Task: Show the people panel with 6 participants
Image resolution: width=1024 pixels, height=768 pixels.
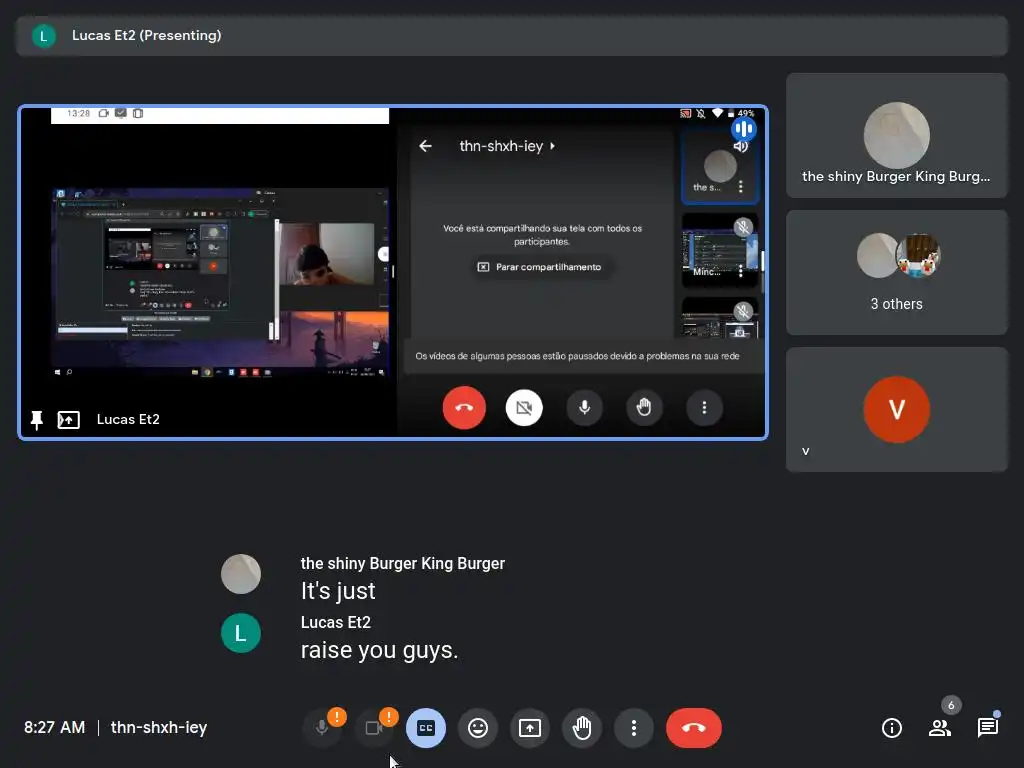Action: coord(940,728)
